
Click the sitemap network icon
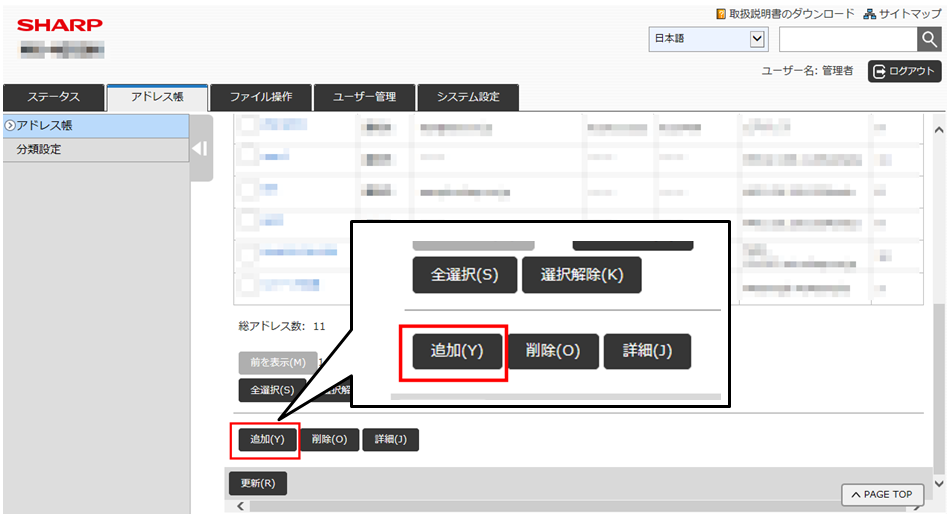[x=870, y=13]
